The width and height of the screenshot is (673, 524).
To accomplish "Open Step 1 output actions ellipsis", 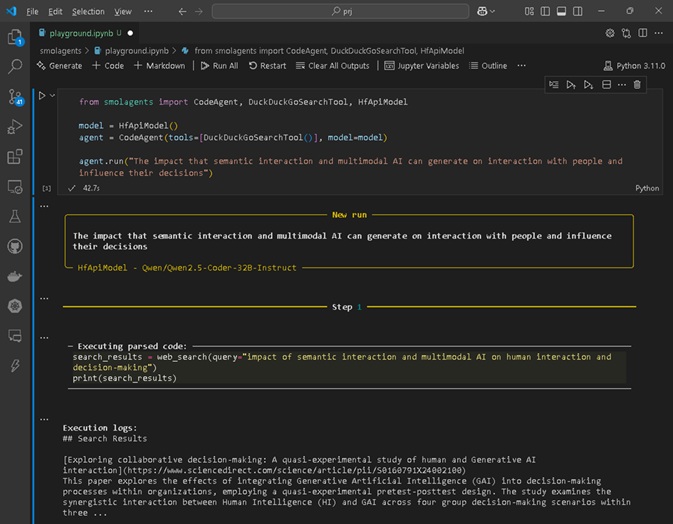I will click(x=44, y=298).
